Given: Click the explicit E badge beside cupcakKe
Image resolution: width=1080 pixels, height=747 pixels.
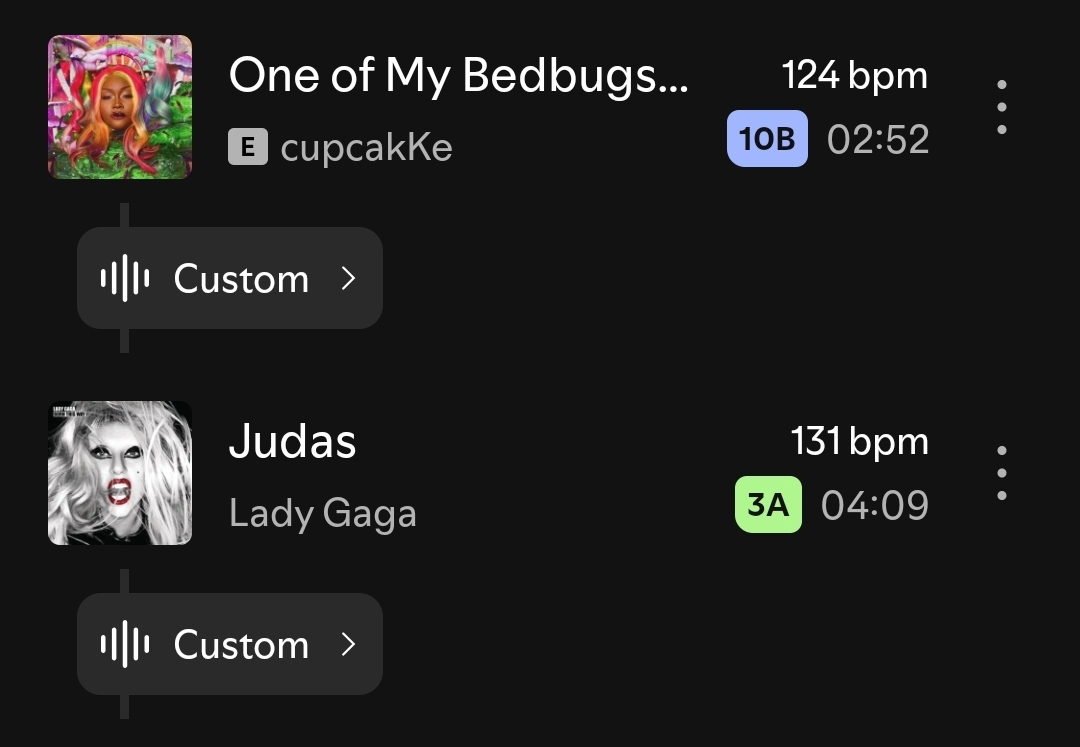Looking at the screenshot, I should pyautogui.click(x=247, y=148).
